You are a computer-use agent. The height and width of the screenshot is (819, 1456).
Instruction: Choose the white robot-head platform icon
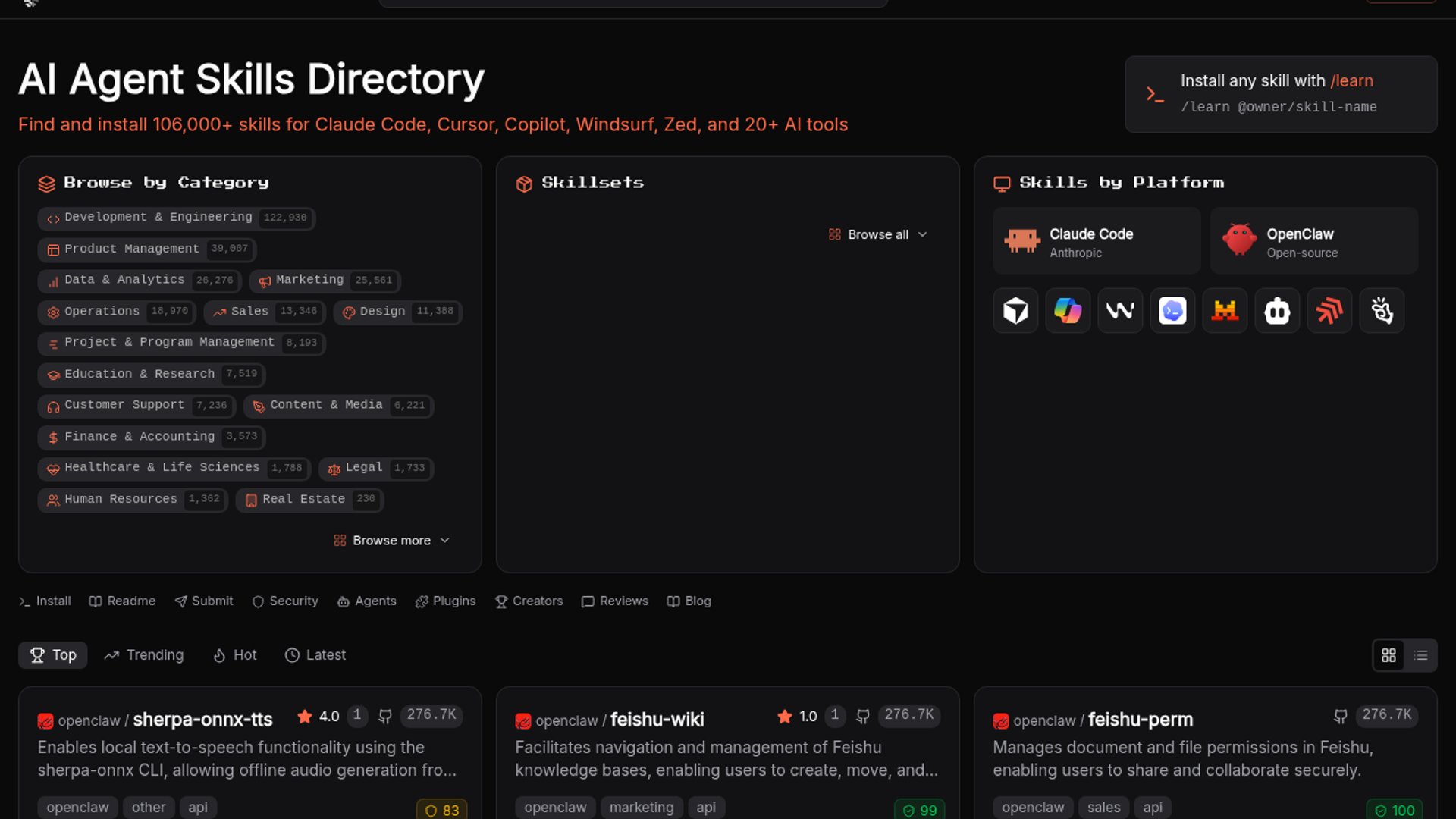coord(1277,311)
